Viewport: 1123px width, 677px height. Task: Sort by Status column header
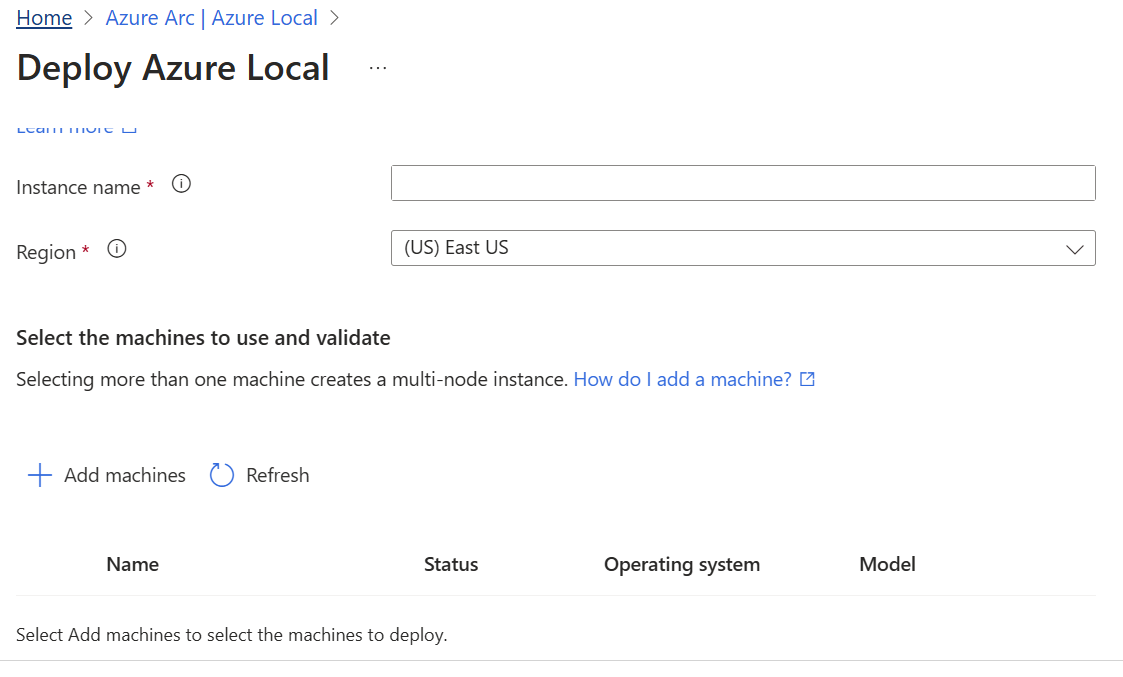point(450,565)
